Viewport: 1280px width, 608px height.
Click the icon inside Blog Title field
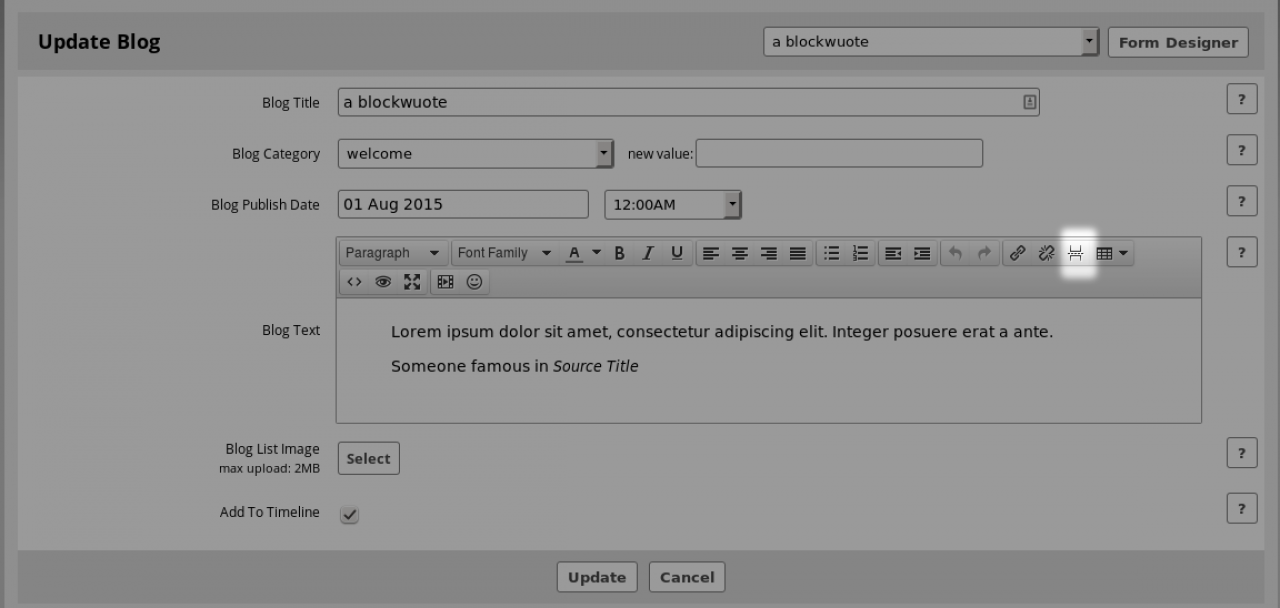point(1029,102)
